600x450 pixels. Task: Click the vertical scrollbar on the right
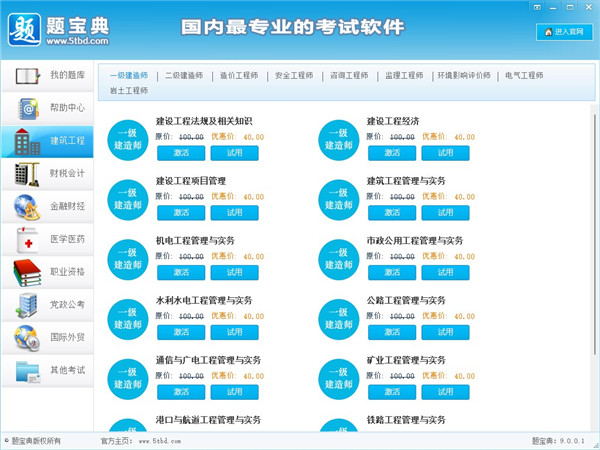pos(594,220)
